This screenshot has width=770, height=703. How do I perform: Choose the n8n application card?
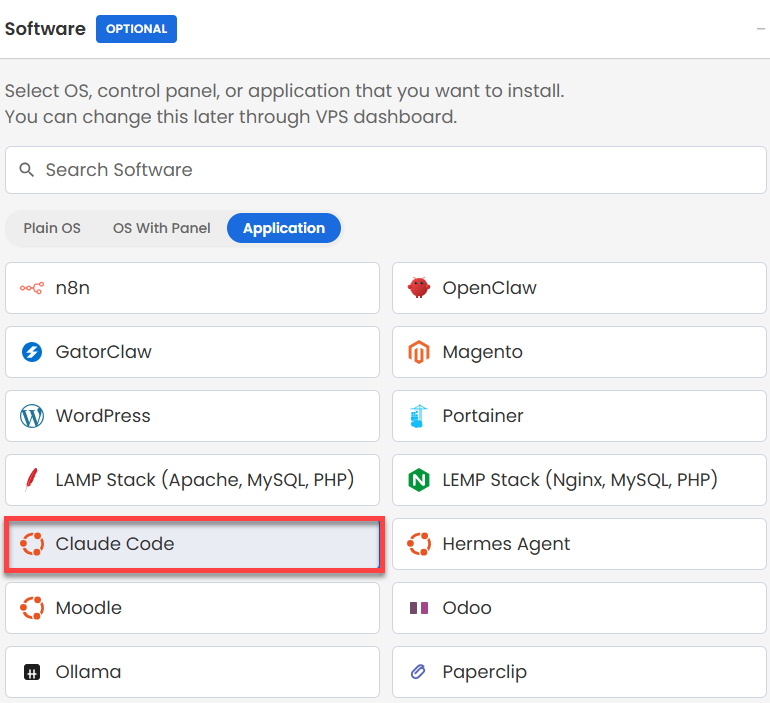(x=192, y=288)
